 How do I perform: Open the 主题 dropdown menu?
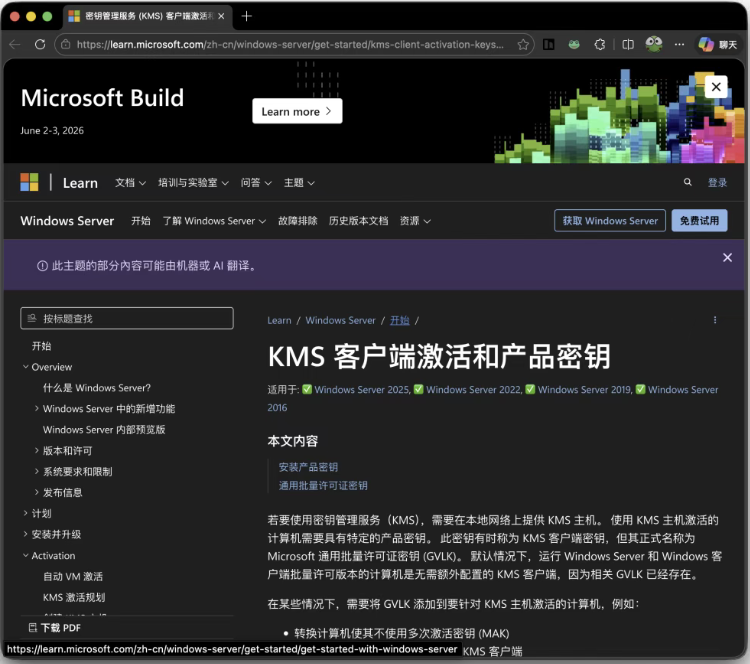(x=299, y=183)
